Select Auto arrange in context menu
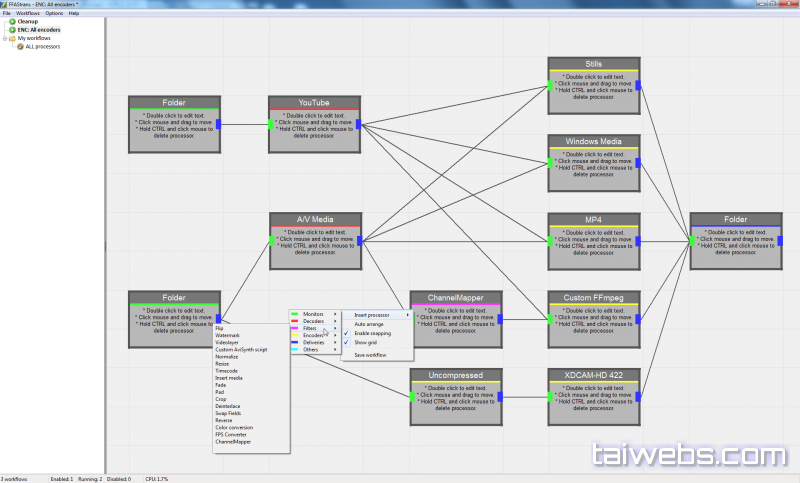 368,324
